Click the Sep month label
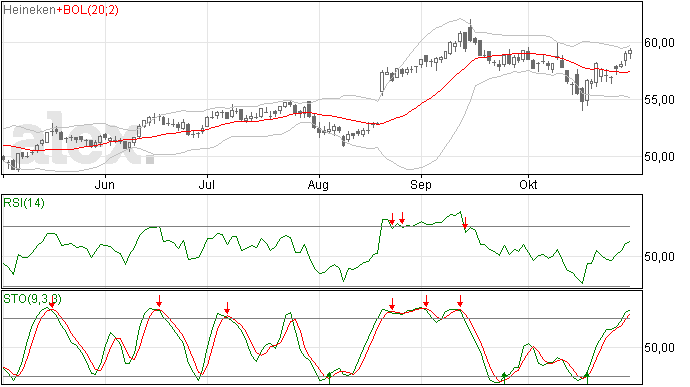This screenshot has height=387, width=690. click(x=421, y=185)
